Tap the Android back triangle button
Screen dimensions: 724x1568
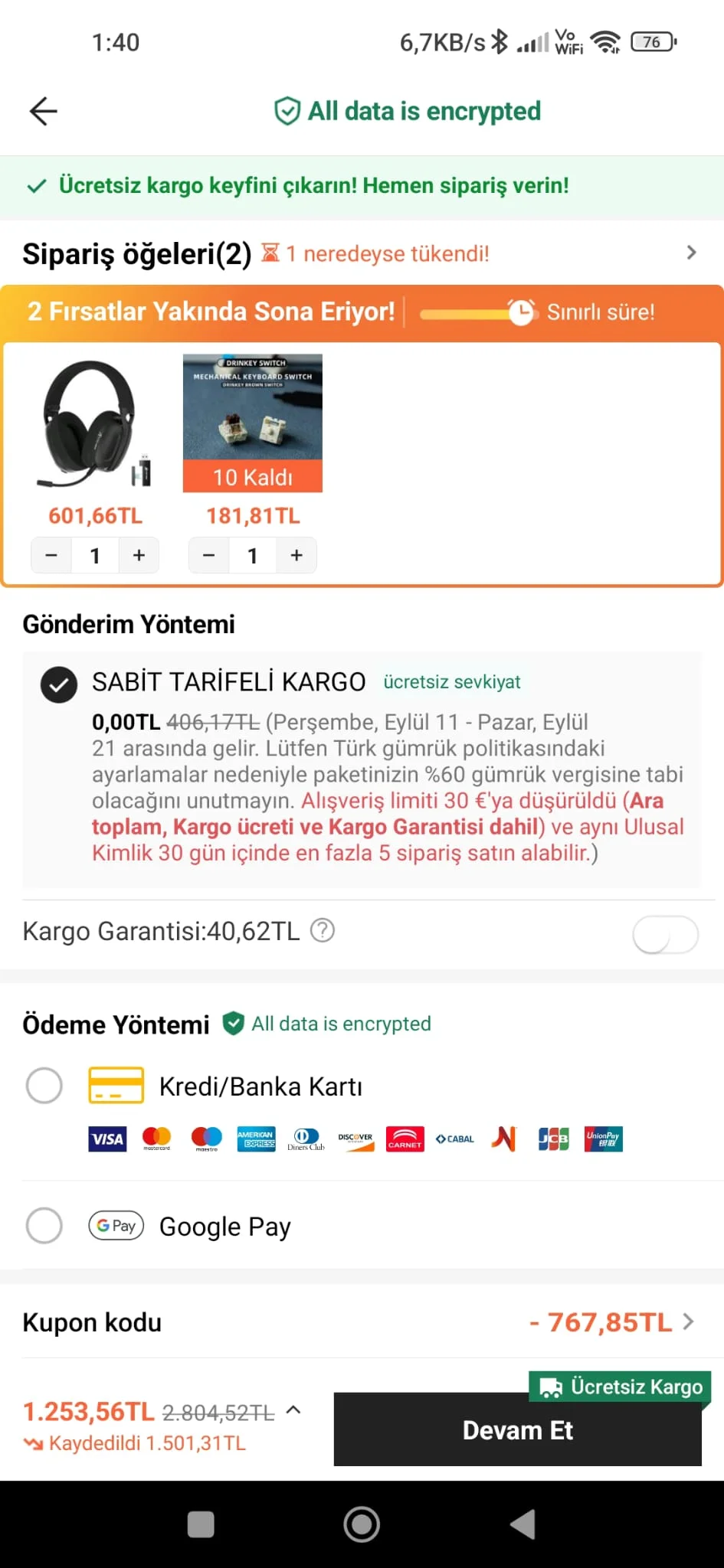click(x=523, y=1524)
